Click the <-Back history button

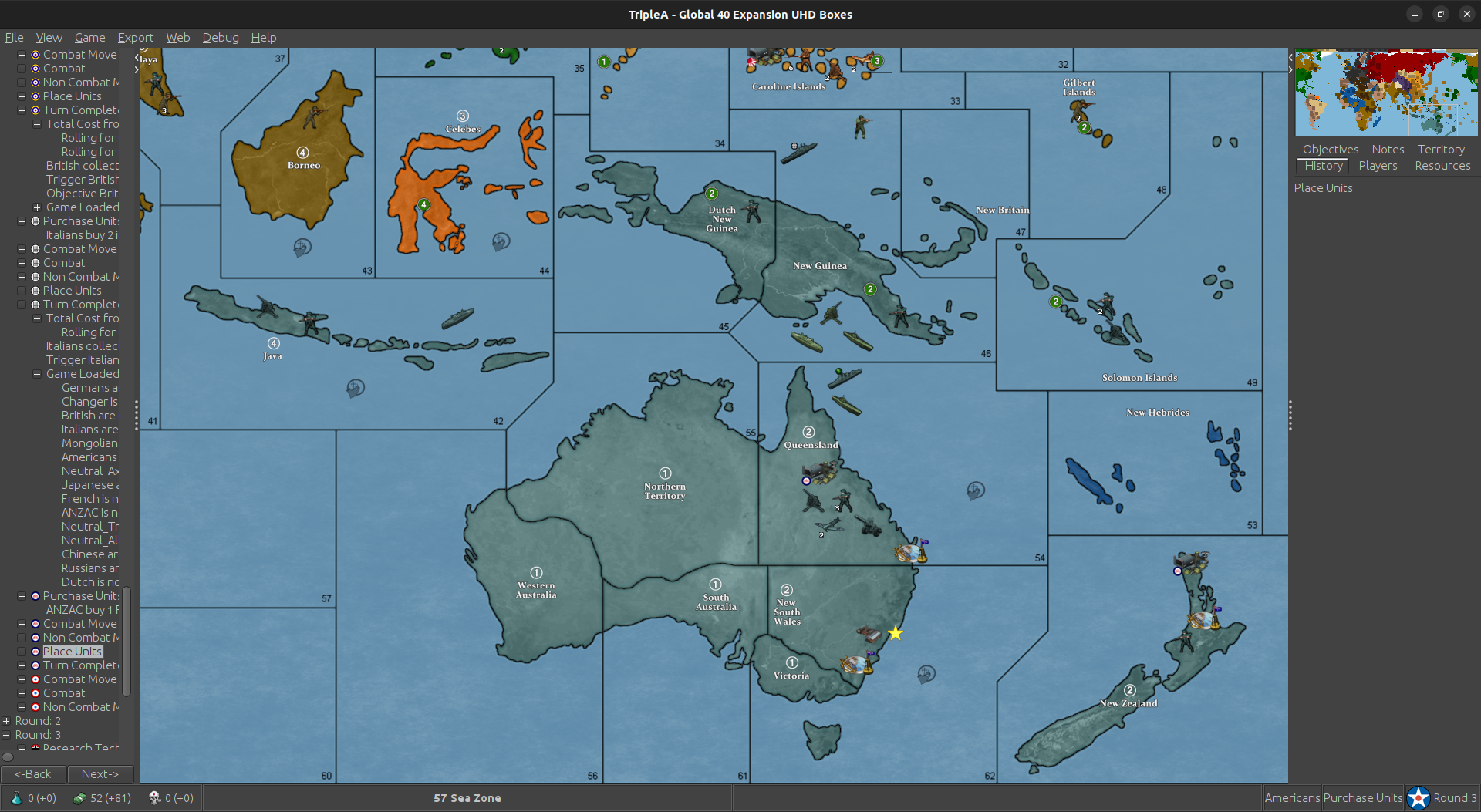(33, 773)
